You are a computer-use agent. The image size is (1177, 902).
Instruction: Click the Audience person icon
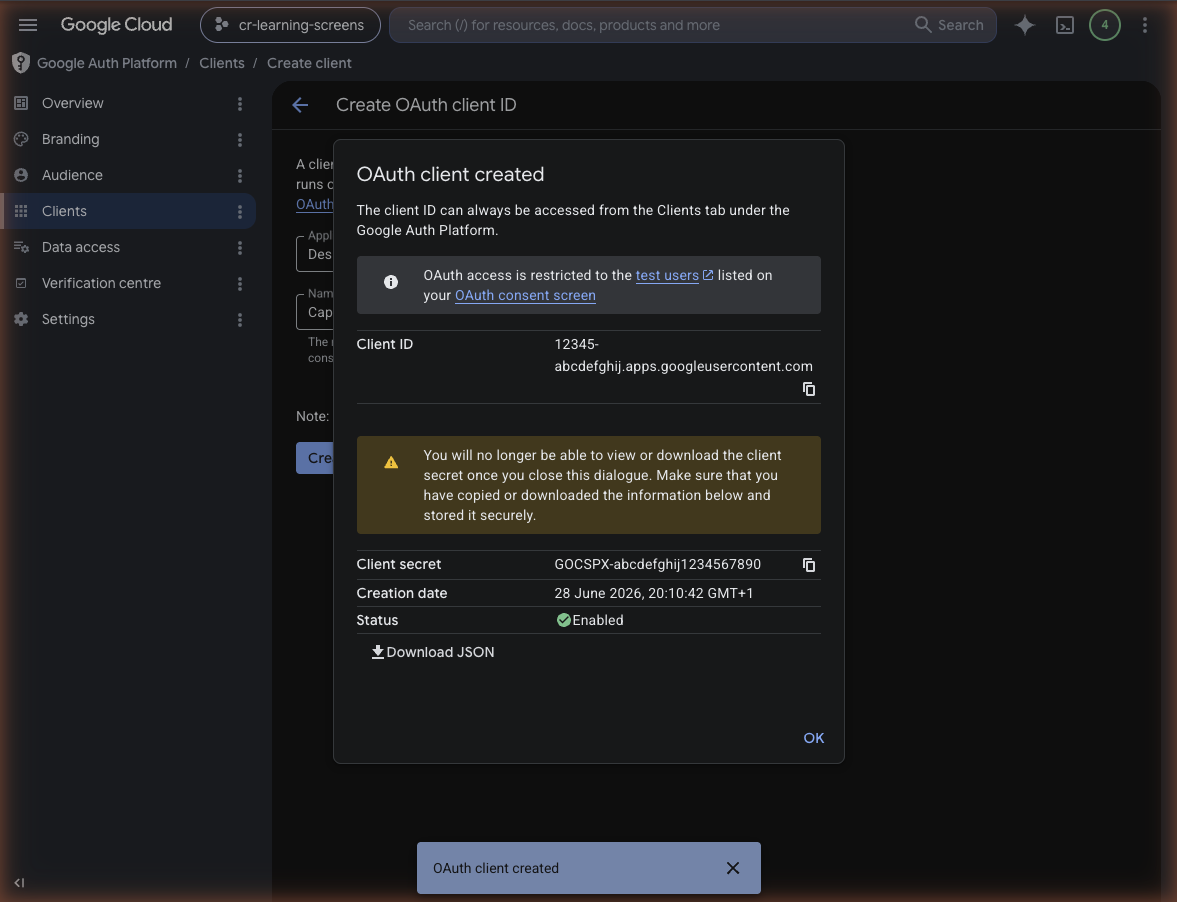point(21,176)
